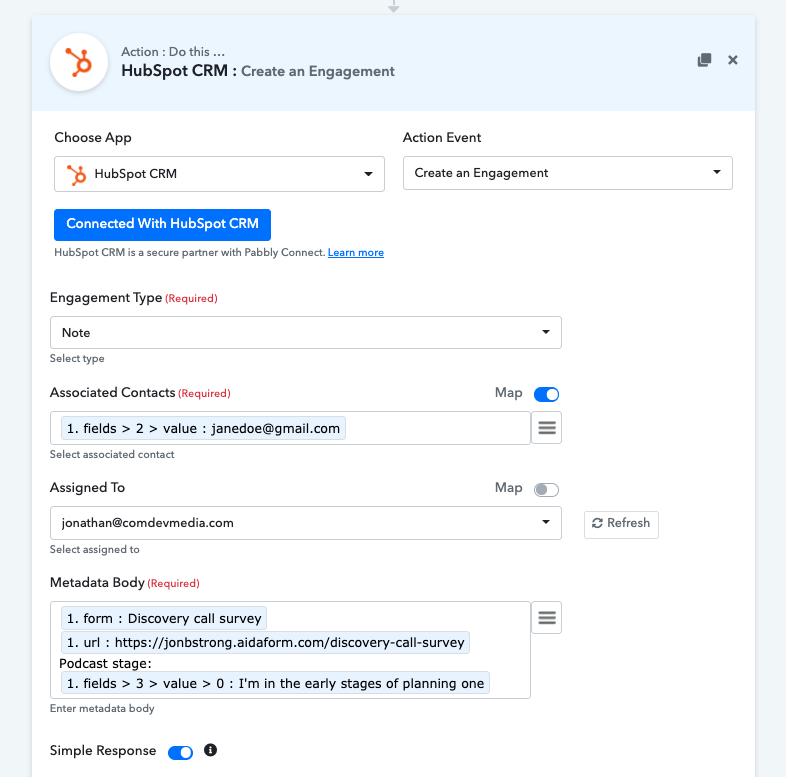The height and width of the screenshot is (777, 786).
Task: Click the duplicate step icon
Action: [x=704, y=60]
